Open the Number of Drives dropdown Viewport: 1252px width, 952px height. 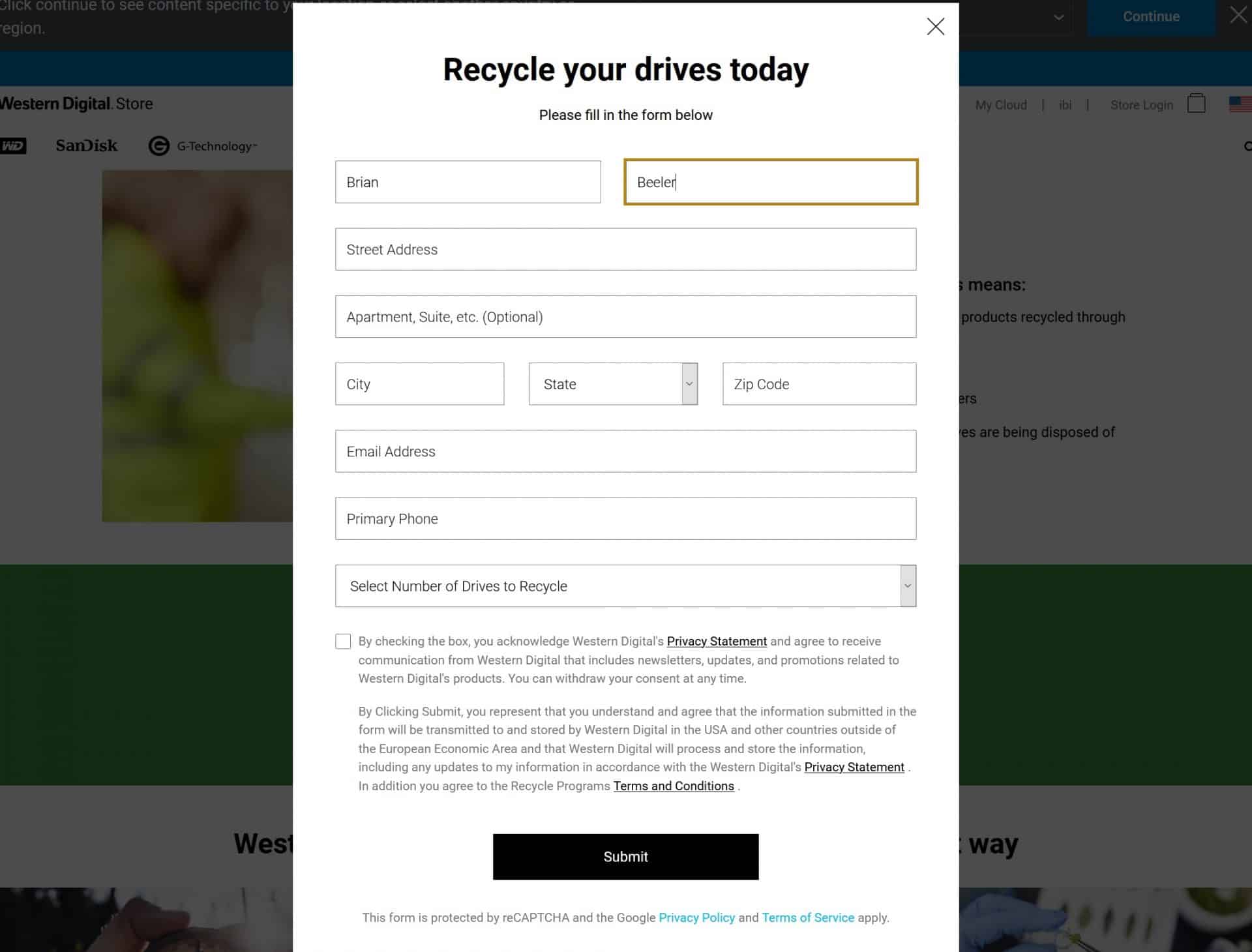(626, 585)
